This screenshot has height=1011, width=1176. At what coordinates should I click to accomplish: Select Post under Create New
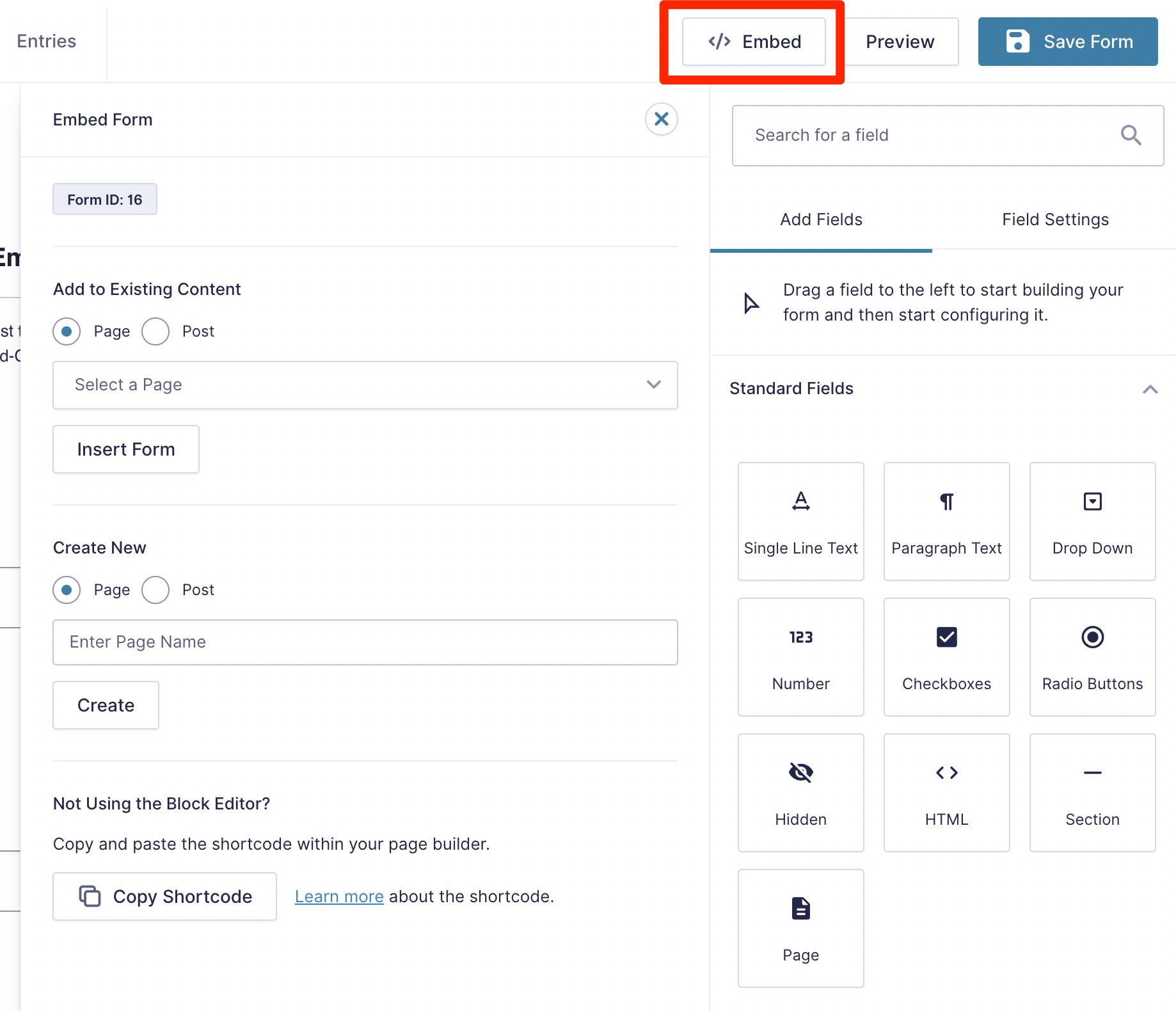[155, 590]
